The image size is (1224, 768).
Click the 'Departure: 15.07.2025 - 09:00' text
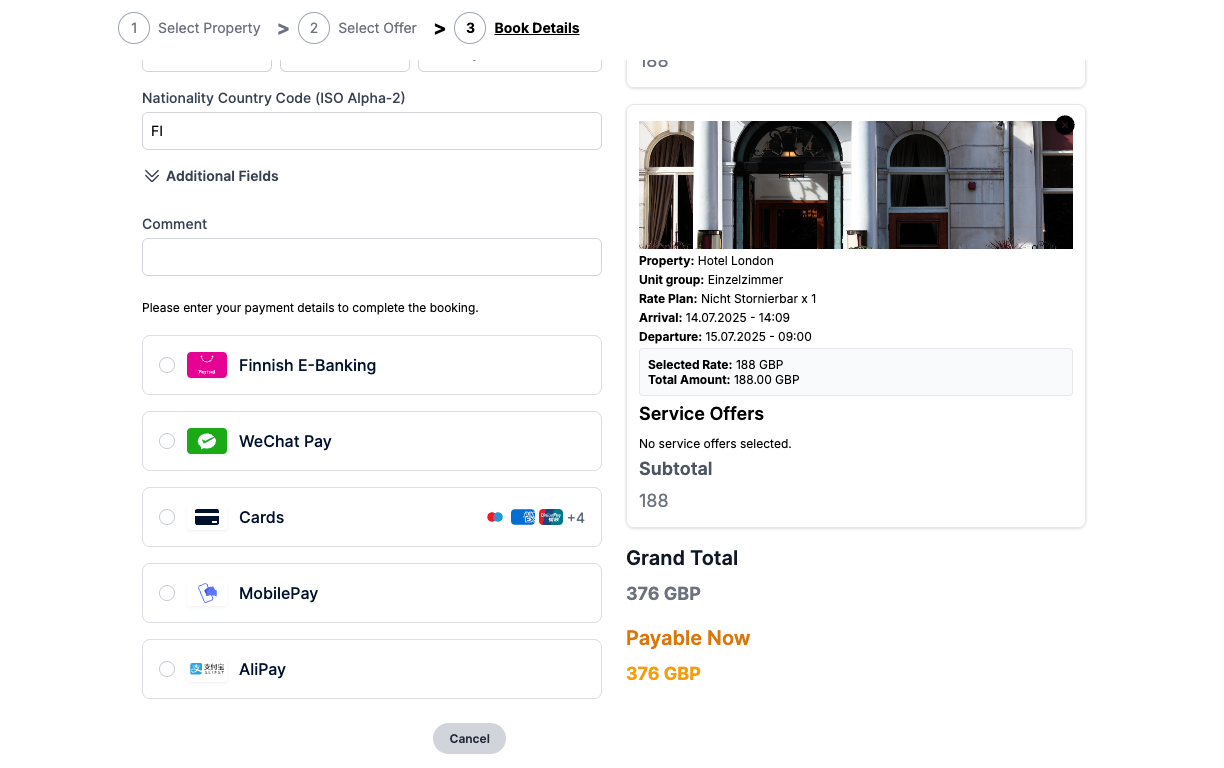click(726, 337)
